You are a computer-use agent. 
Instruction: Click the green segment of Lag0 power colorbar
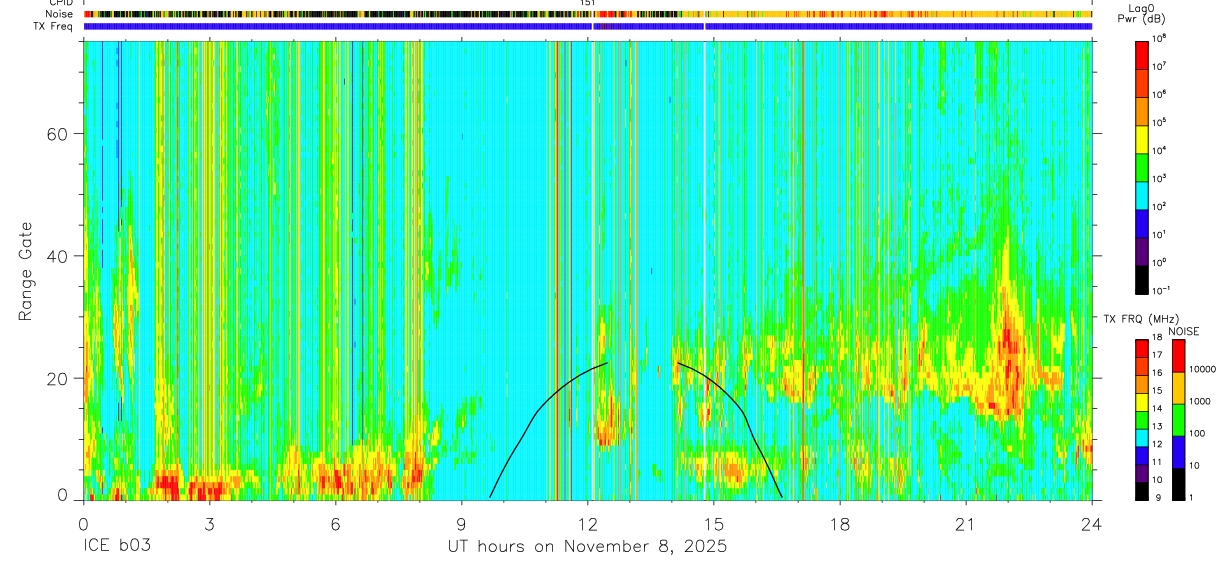(x=1142, y=165)
